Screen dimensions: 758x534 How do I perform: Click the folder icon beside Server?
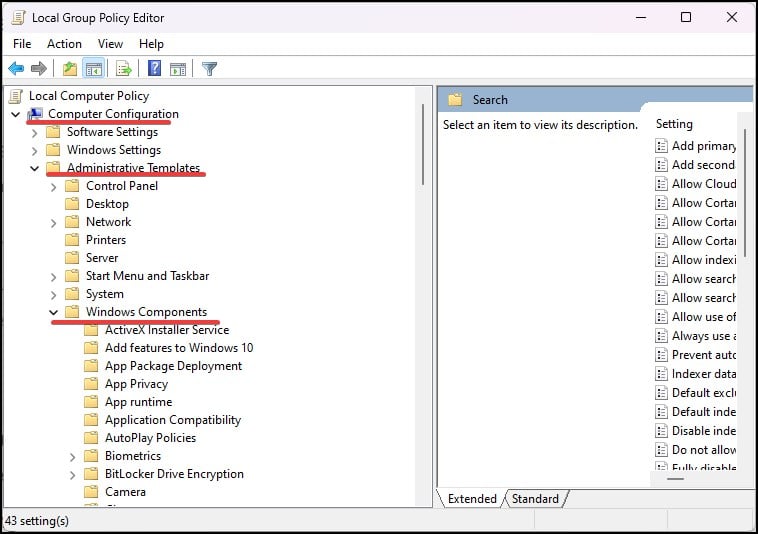click(72, 258)
